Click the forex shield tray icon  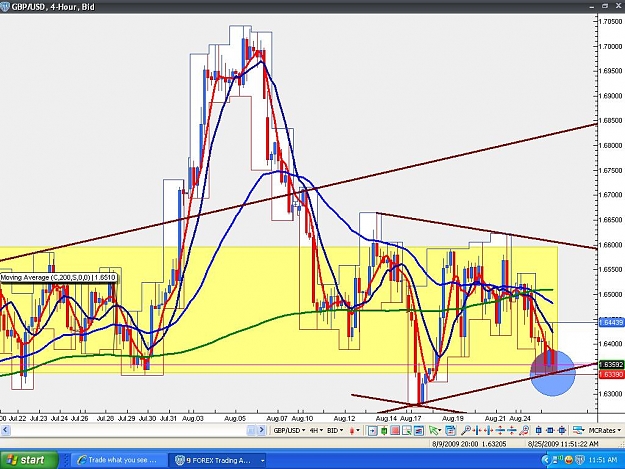pos(579,460)
